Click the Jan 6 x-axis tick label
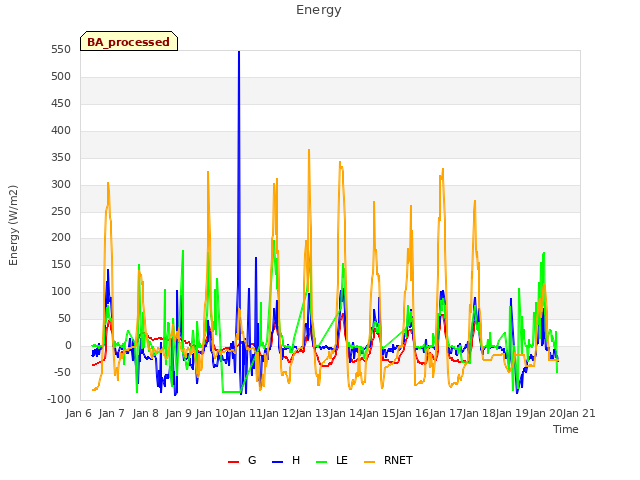The height and width of the screenshot is (480, 640). (79, 413)
